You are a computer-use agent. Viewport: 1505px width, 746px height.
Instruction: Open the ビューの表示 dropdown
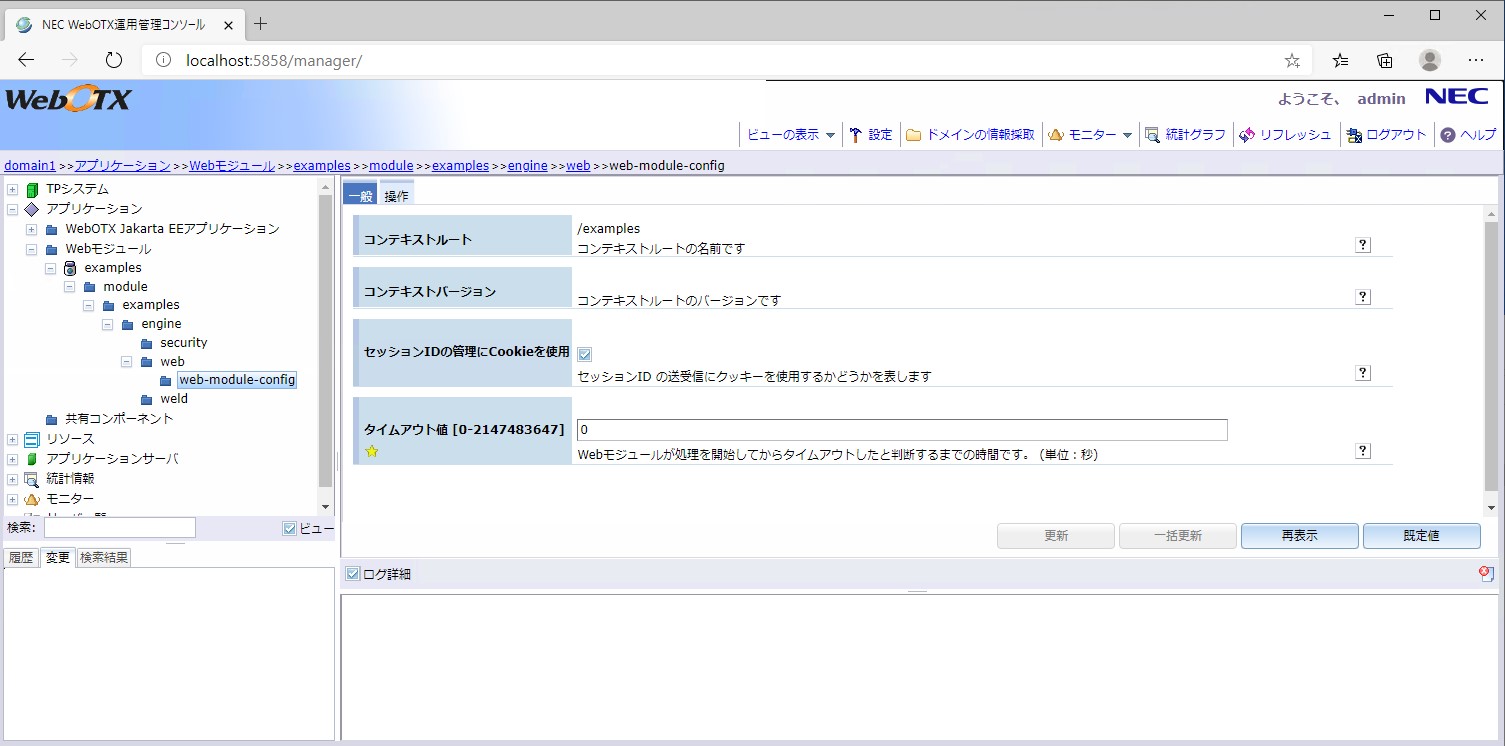point(790,134)
